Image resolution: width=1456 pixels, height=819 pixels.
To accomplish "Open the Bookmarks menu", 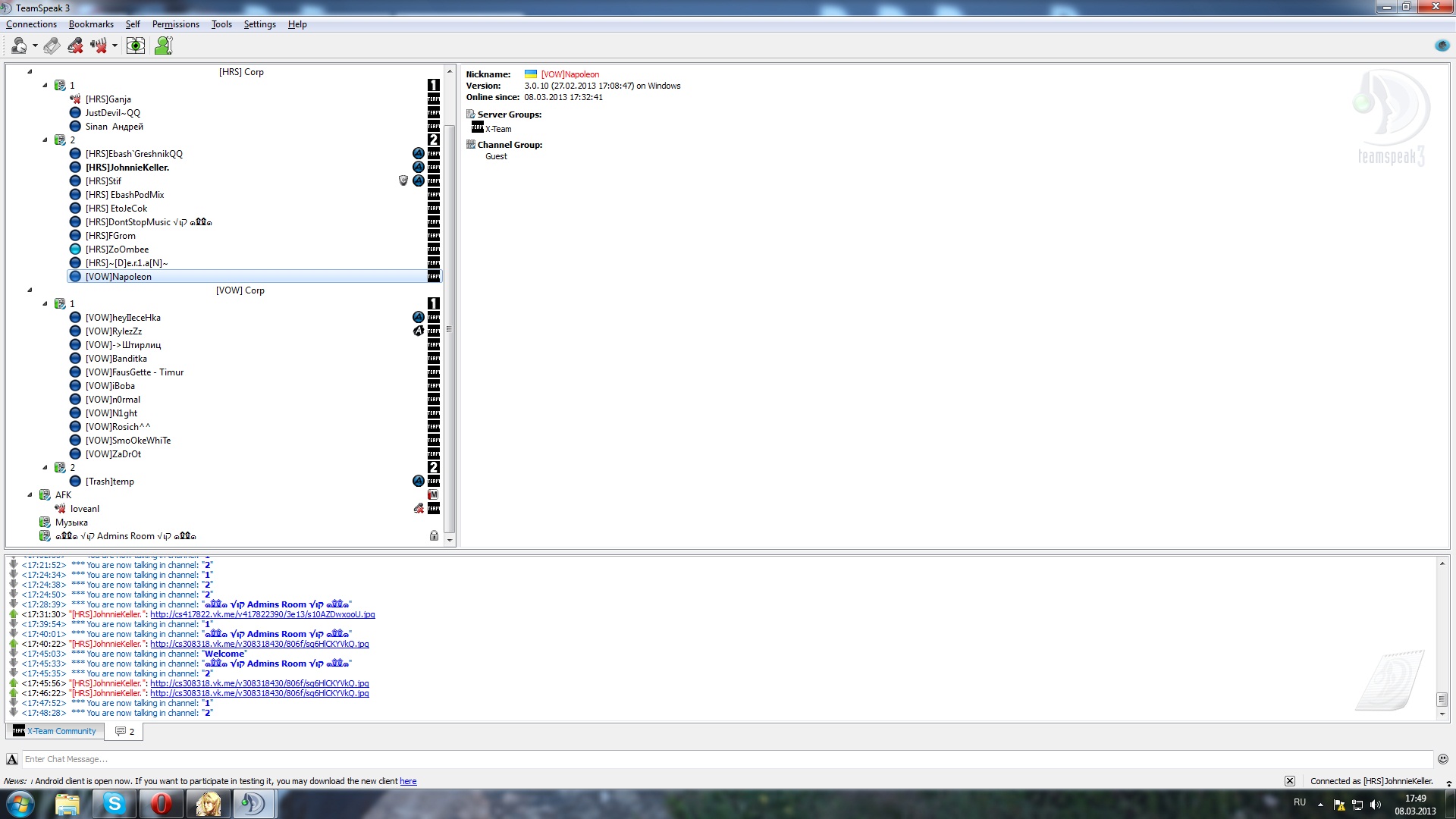I will point(91,24).
